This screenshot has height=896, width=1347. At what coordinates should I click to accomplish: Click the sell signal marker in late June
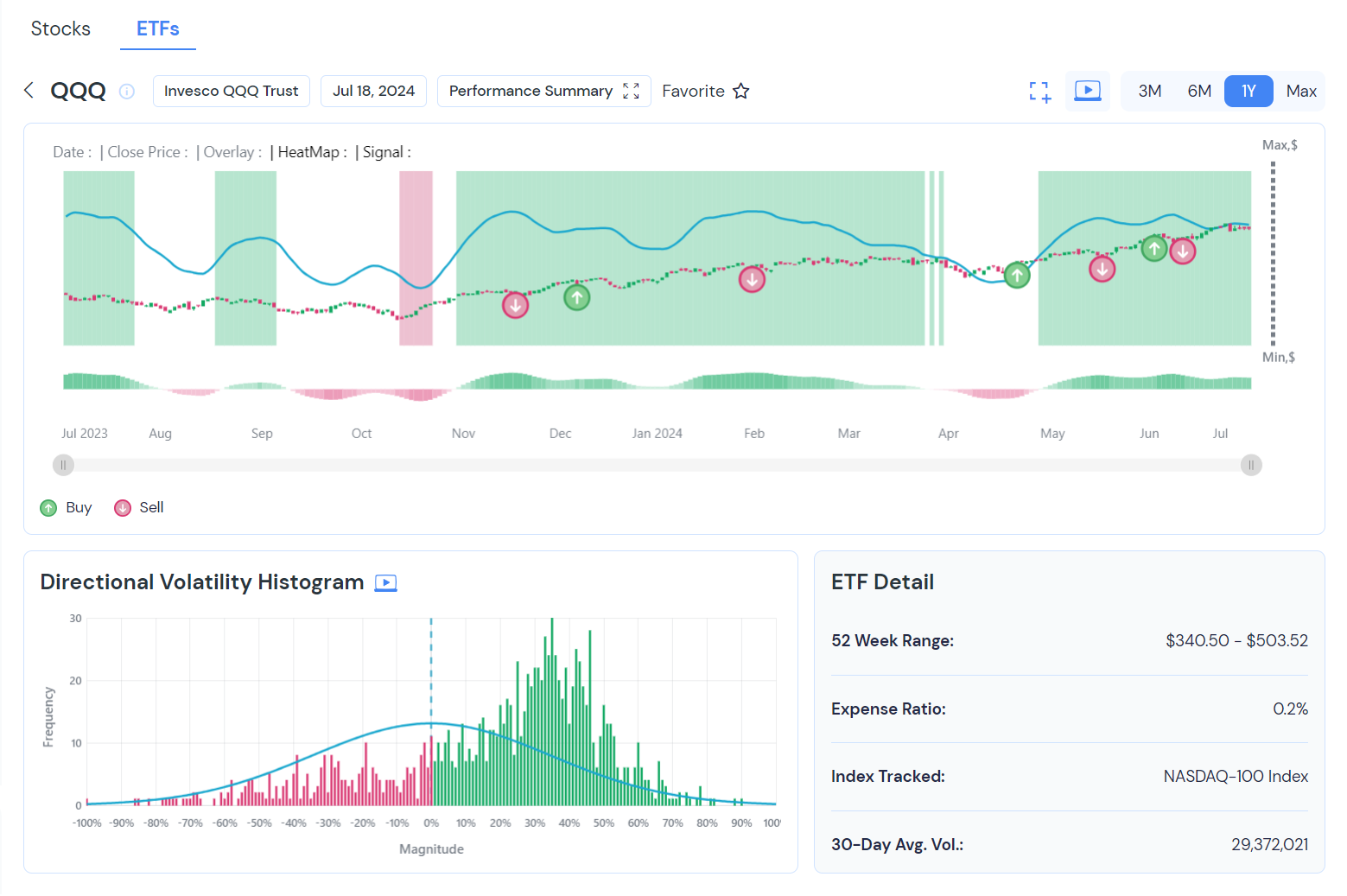coord(1183,251)
